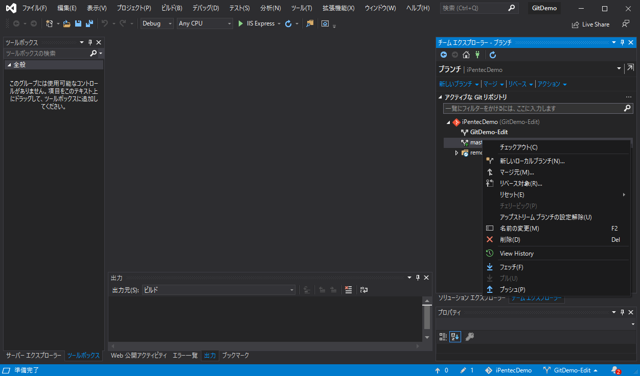Open the リベース dropdown
Viewport: 640px width, 376px height.
coord(520,84)
